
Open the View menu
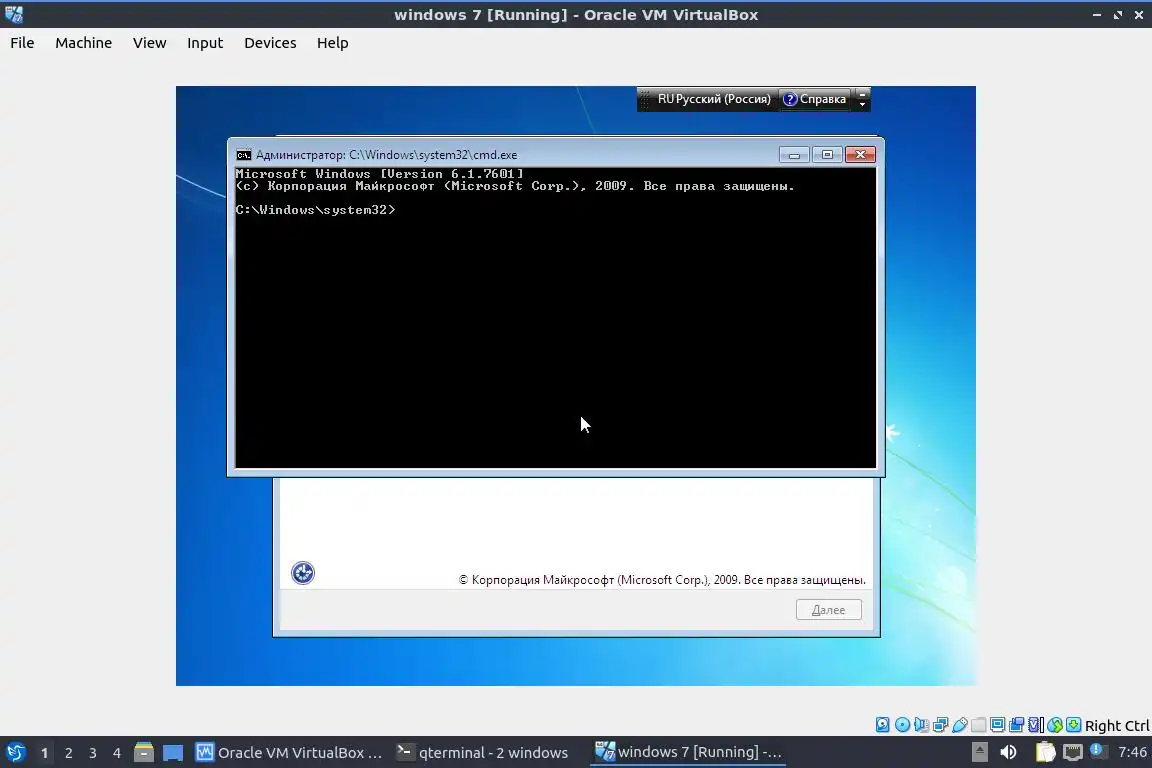pyautogui.click(x=149, y=43)
